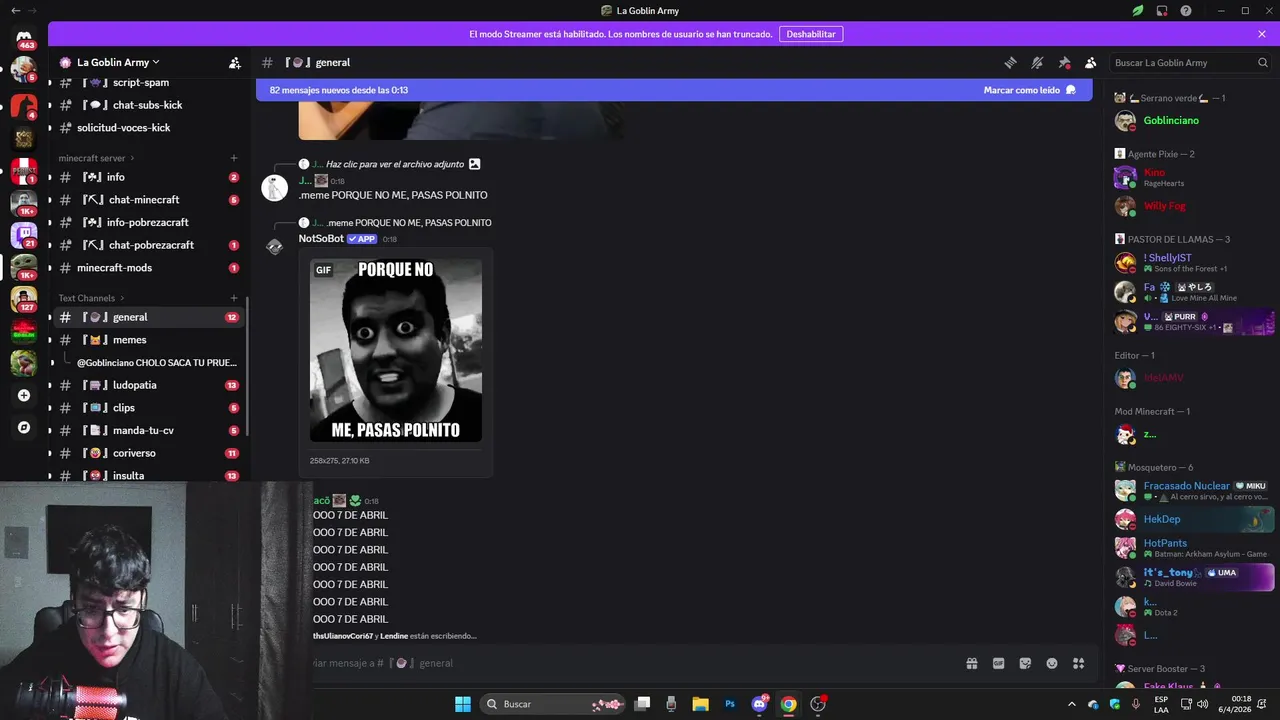Screen dimensions: 1280x720
Task: Open pinned messages icon
Action: tap(1064, 62)
